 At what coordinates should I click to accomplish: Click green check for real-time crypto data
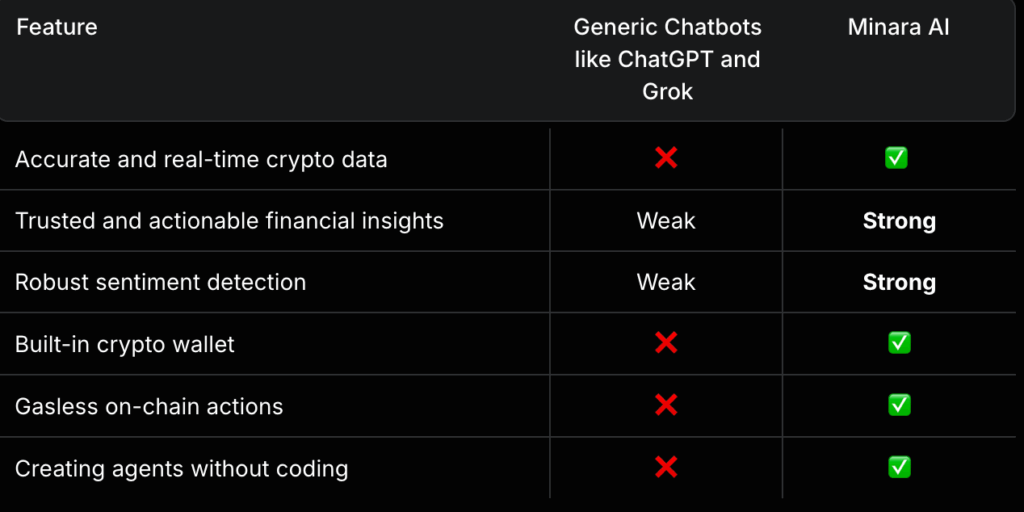coord(898,158)
